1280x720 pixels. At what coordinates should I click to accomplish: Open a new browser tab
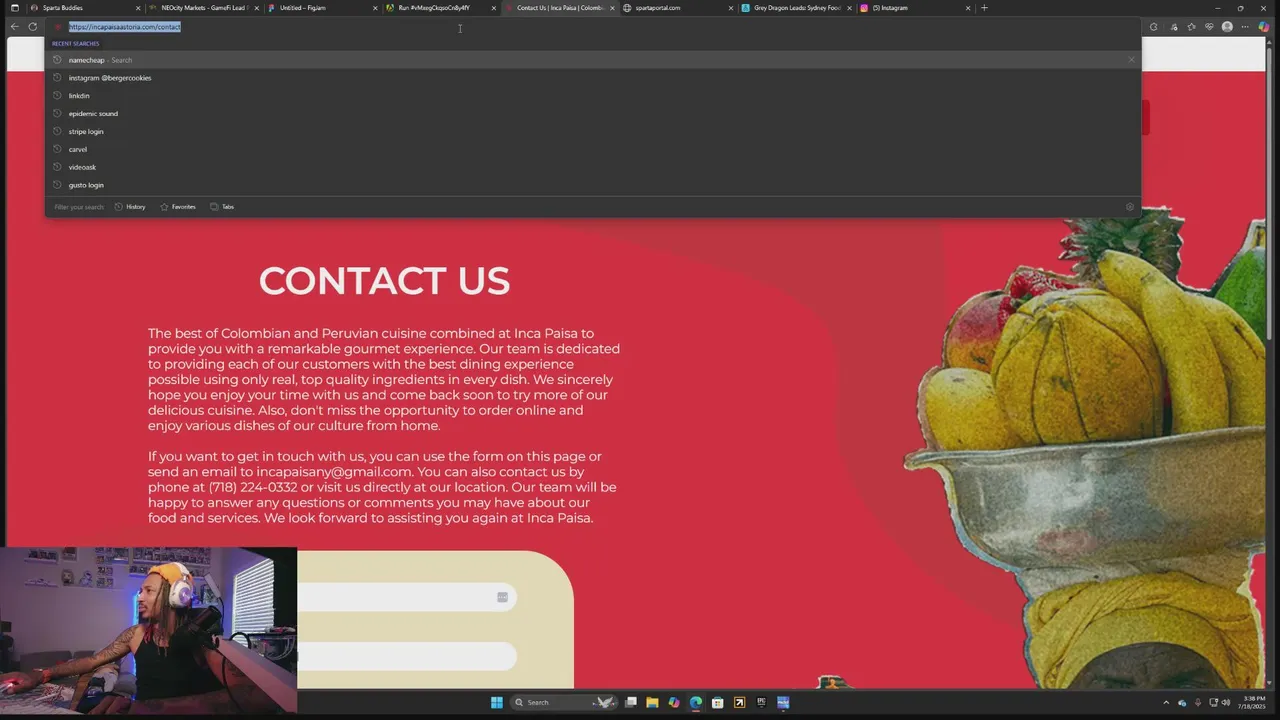(x=984, y=8)
